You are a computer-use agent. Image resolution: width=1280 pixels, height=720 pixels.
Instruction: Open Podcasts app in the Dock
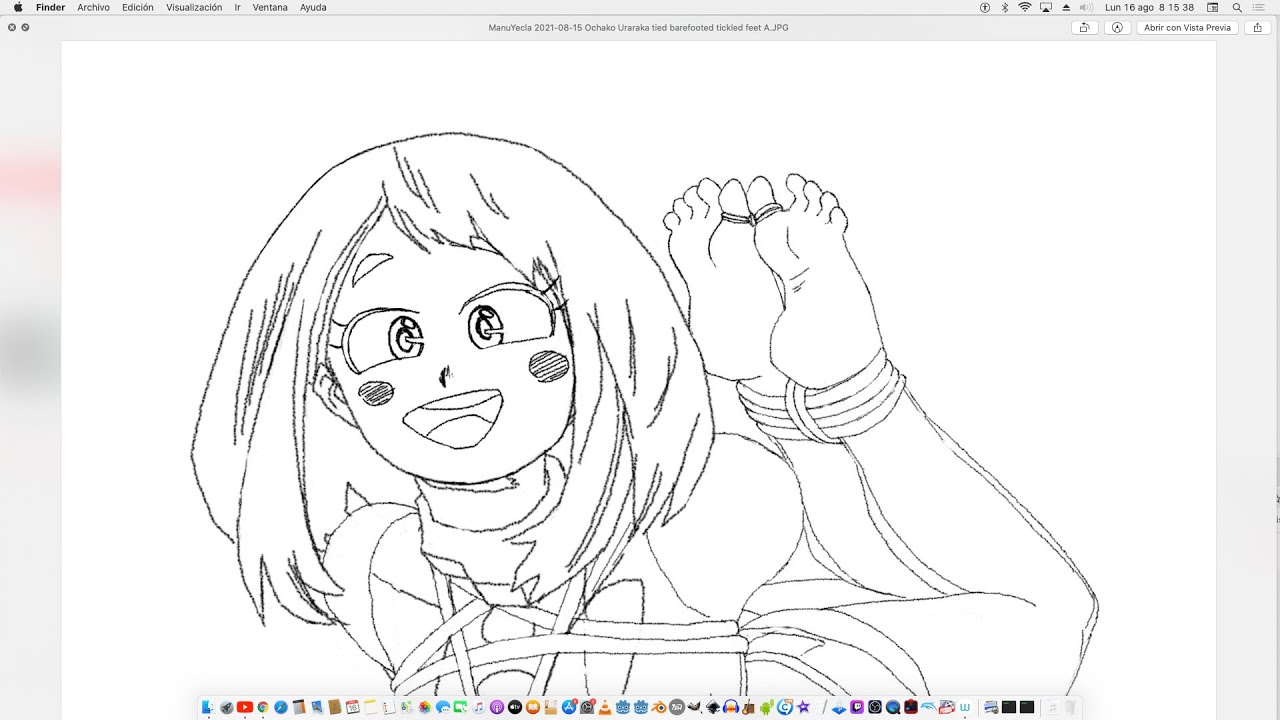(497, 707)
